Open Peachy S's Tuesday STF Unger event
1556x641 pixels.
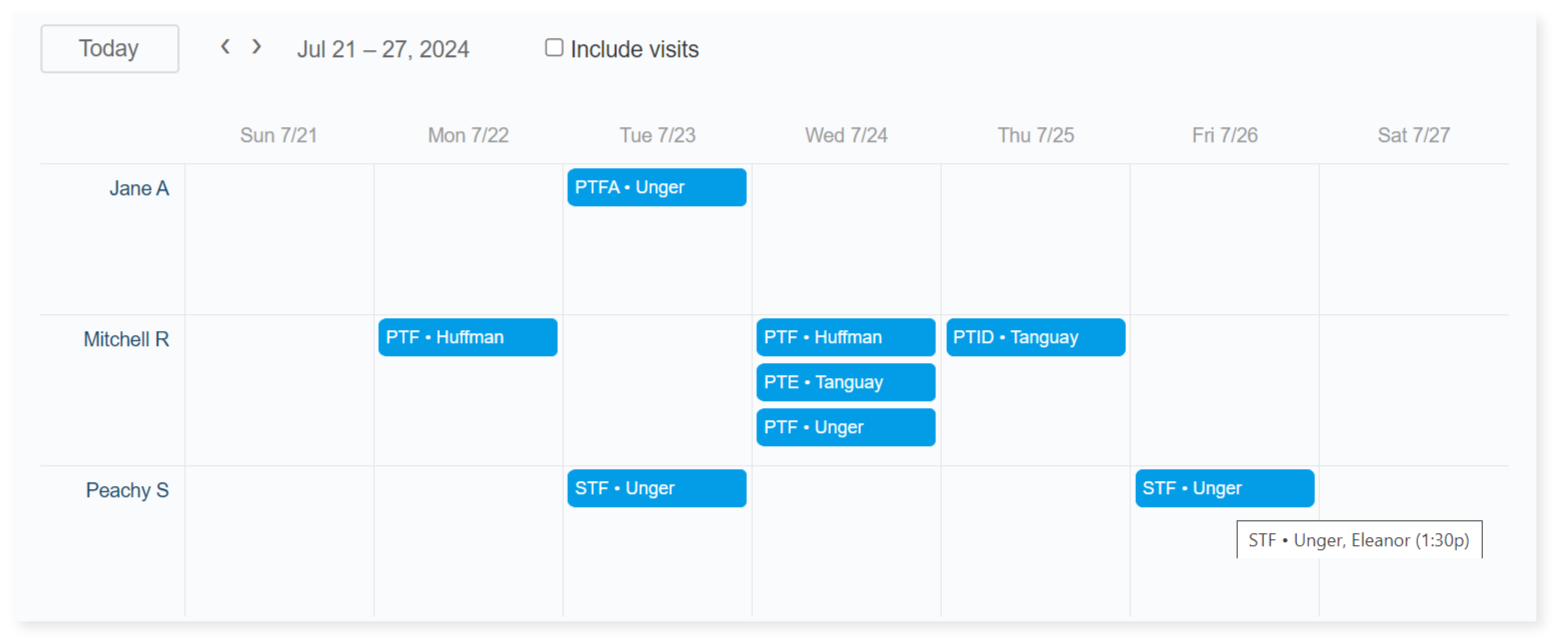(x=656, y=488)
